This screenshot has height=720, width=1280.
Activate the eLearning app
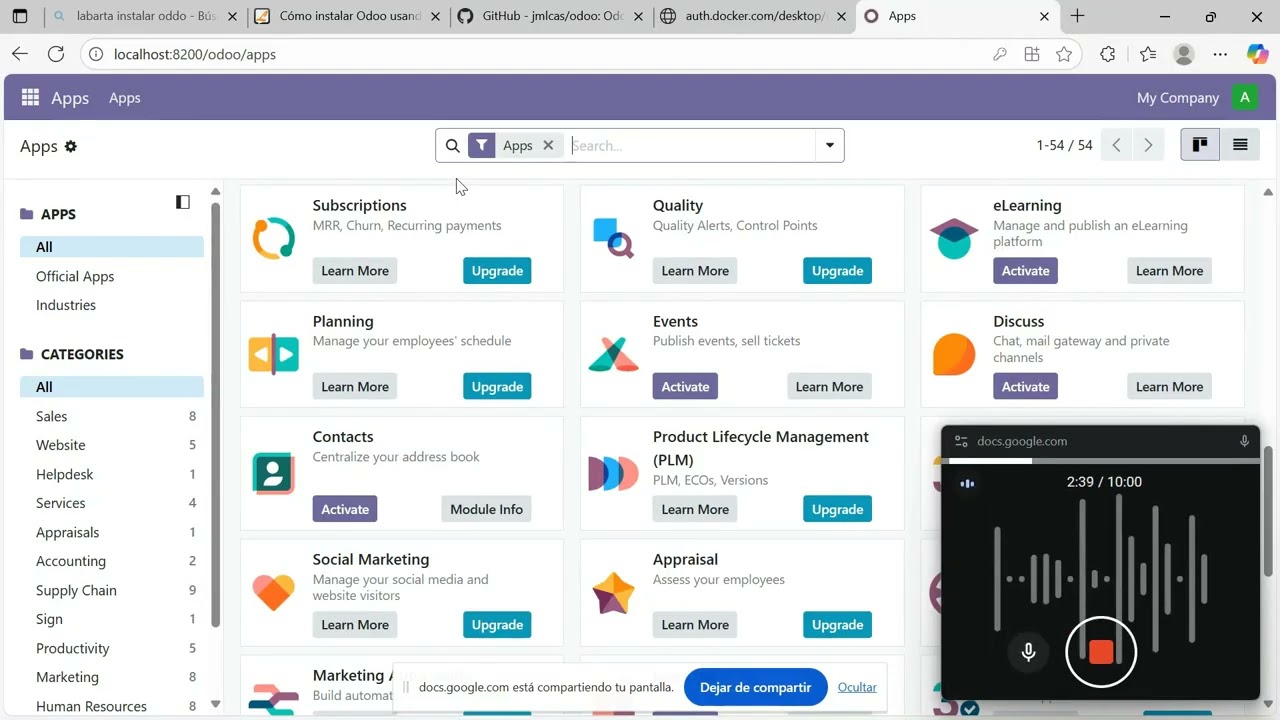1025,271
